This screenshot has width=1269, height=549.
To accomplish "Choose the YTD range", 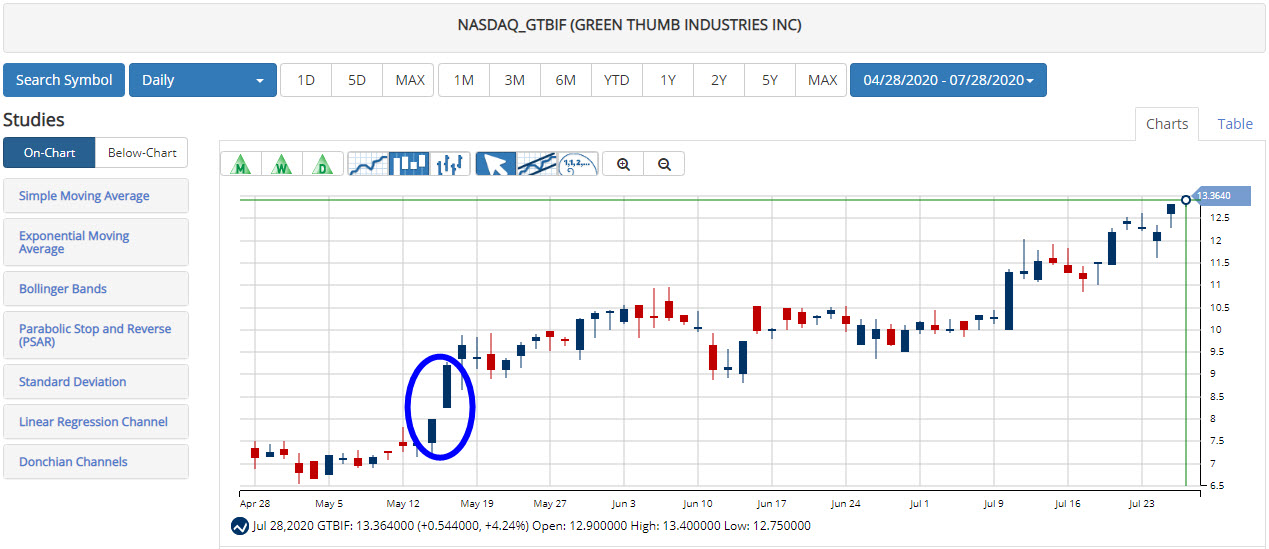I will 617,80.
